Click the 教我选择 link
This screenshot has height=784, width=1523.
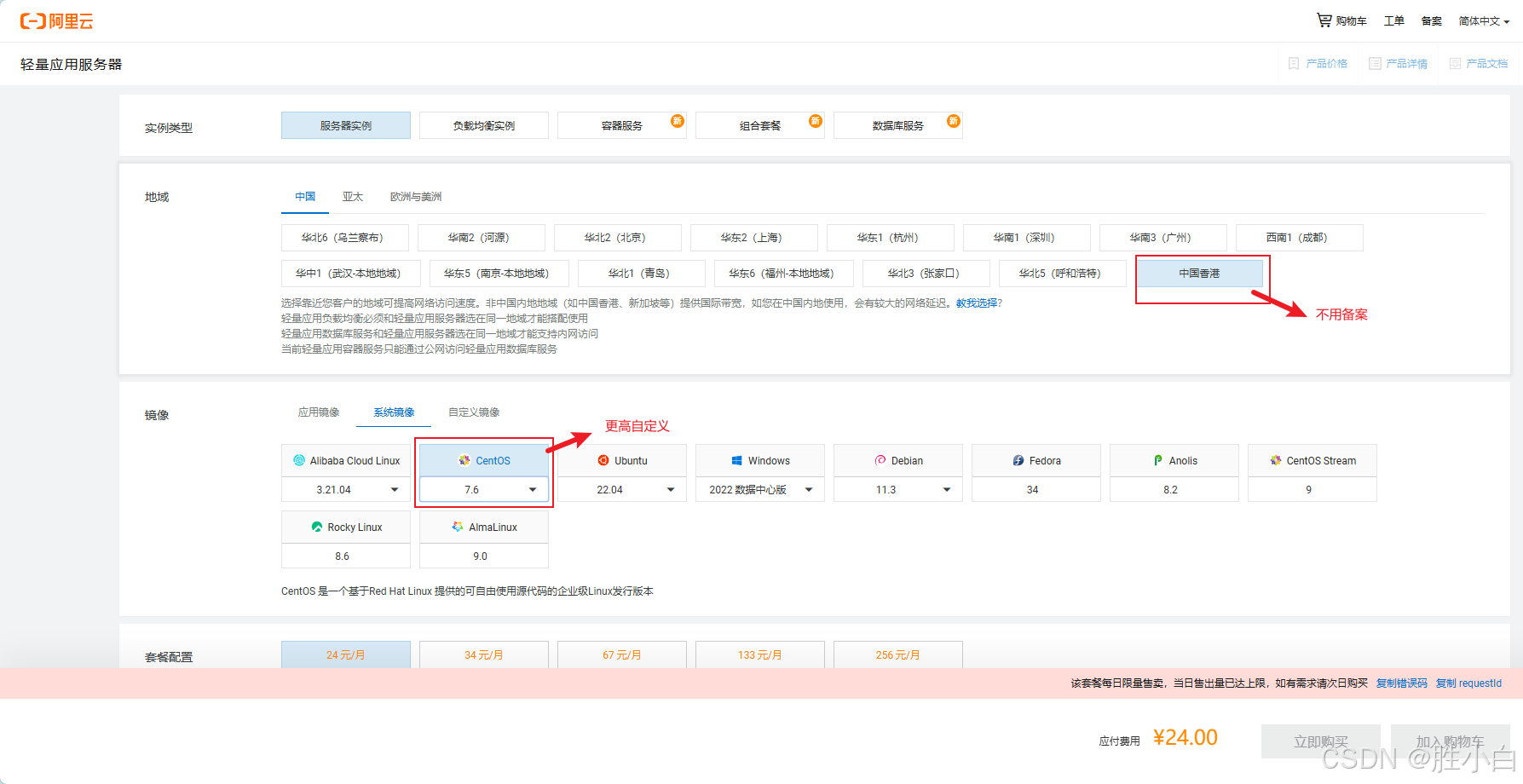coord(977,303)
